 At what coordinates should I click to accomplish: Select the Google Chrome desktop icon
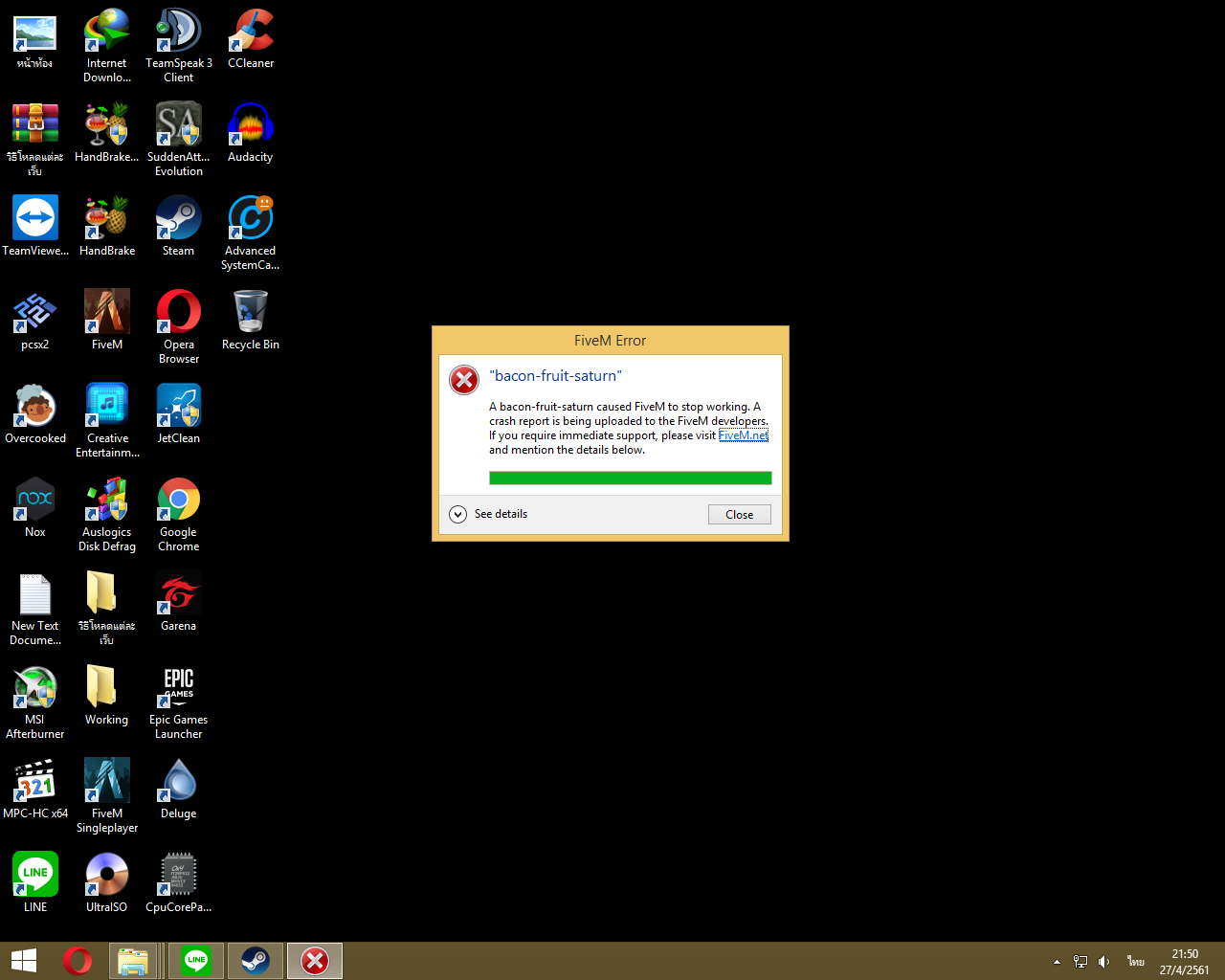(179, 514)
